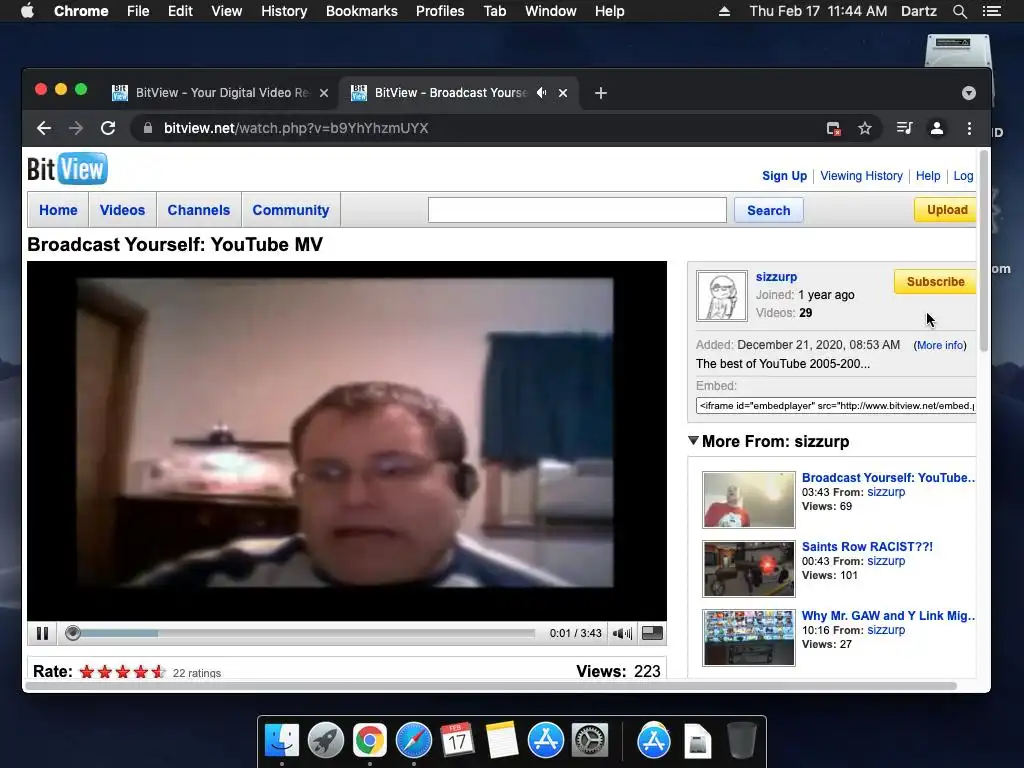Image resolution: width=1024 pixels, height=768 pixels.
Task: Open 'Saints Row RACIST??!' video link
Action: pyautogui.click(x=867, y=547)
